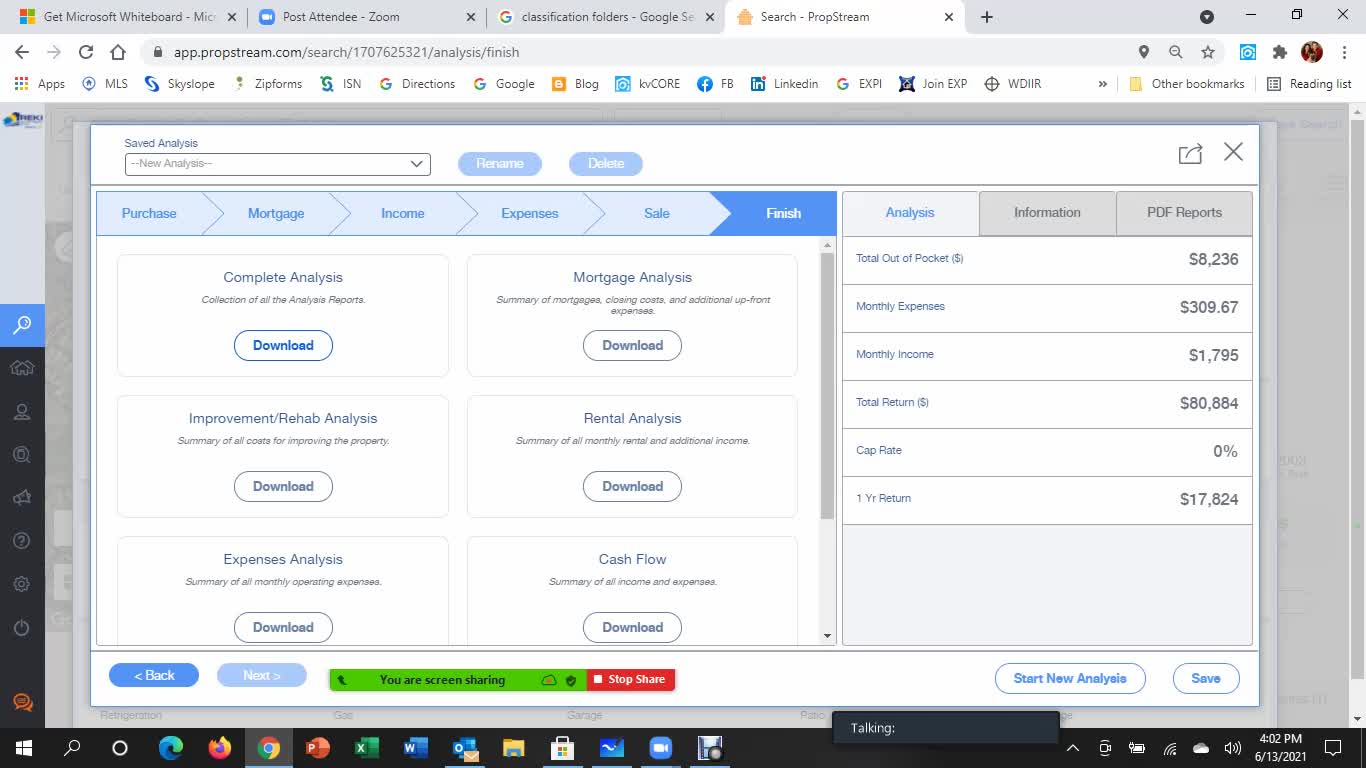This screenshot has height=768, width=1366.
Task: Go to the Sale step
Action: click(x=657, y=213)
